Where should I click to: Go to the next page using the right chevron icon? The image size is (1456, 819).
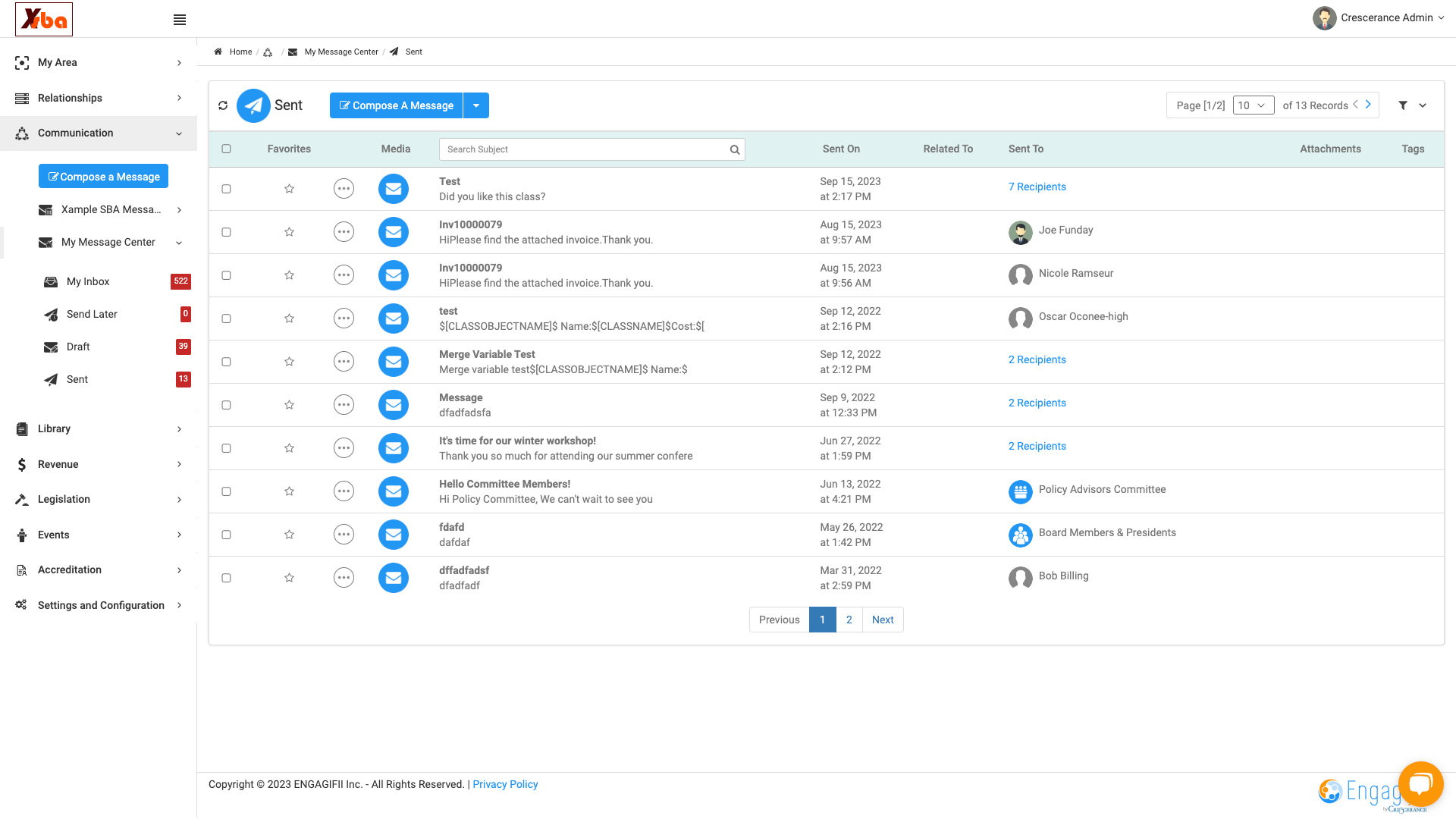[1368, 105]
